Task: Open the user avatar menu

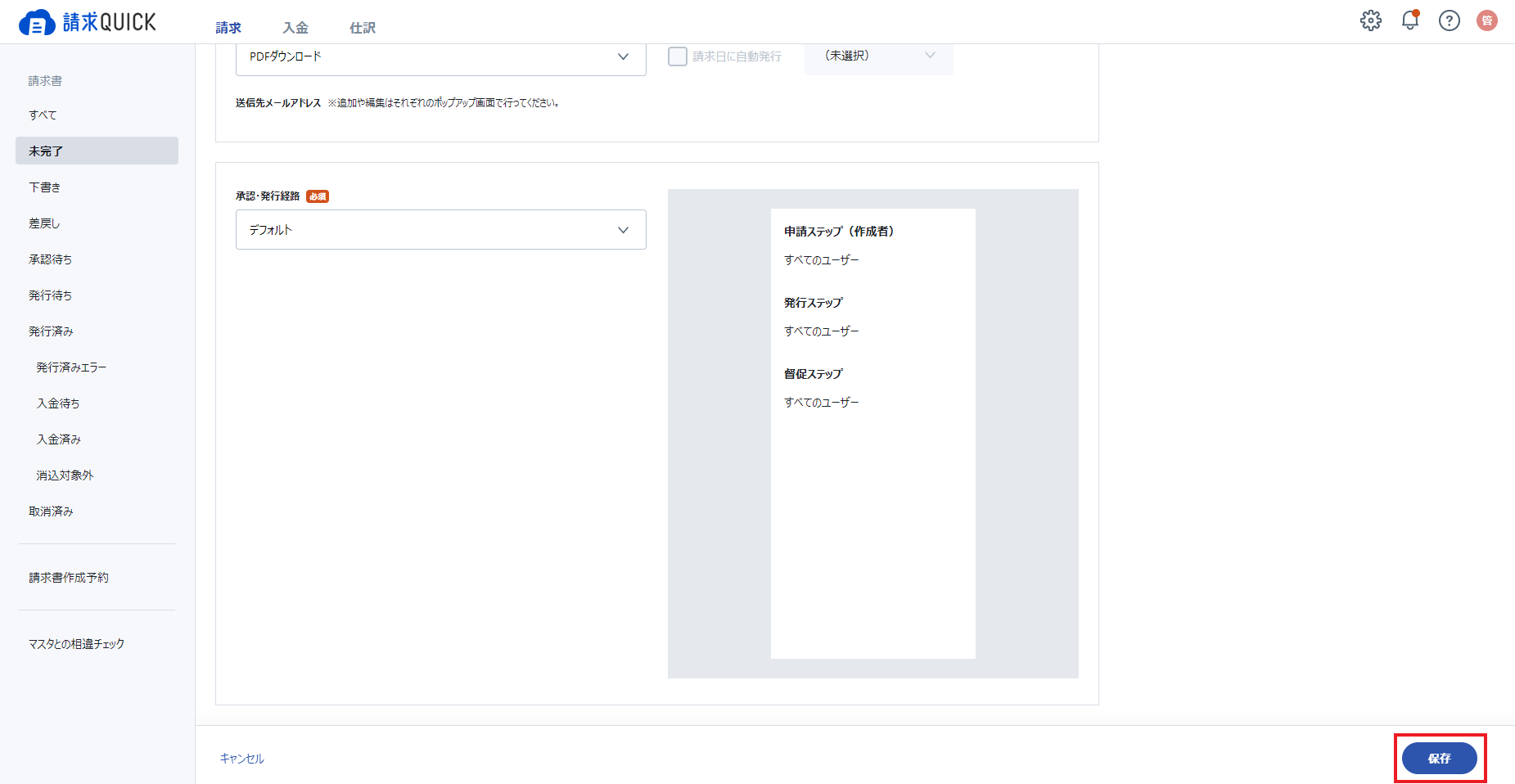Action: pos(1487,20)
